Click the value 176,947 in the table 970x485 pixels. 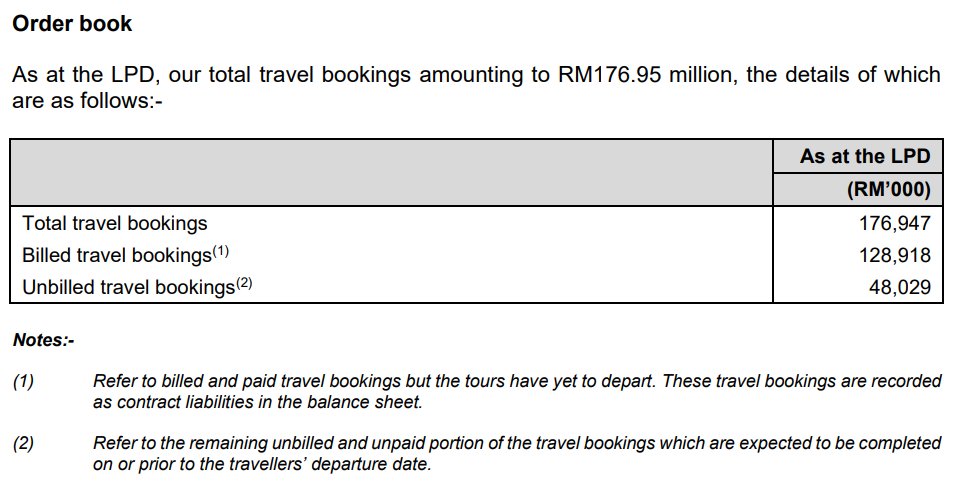pyautogui.click(x=895, y=223)
